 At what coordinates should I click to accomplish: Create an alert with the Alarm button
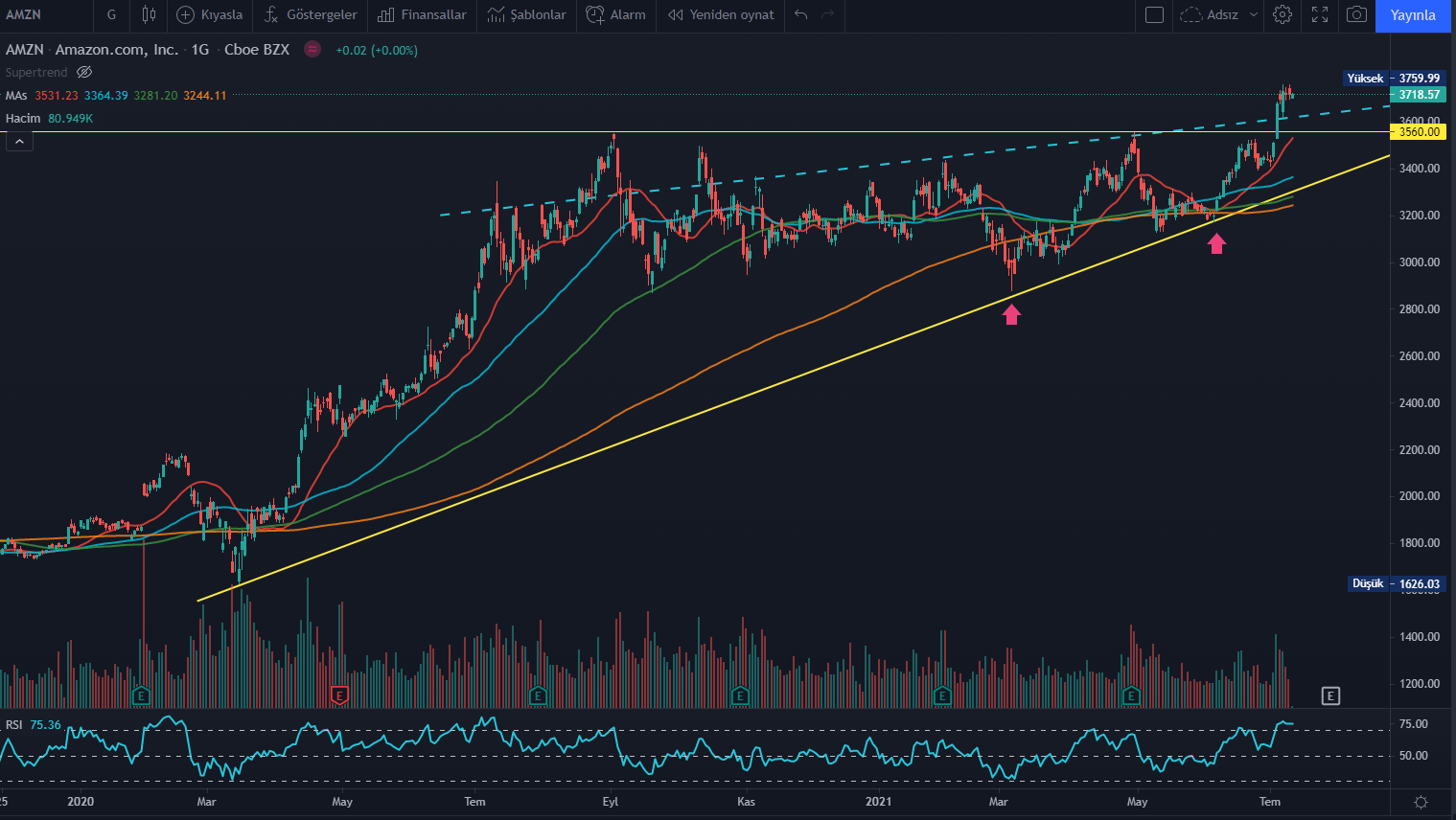(x=616, y=14)
